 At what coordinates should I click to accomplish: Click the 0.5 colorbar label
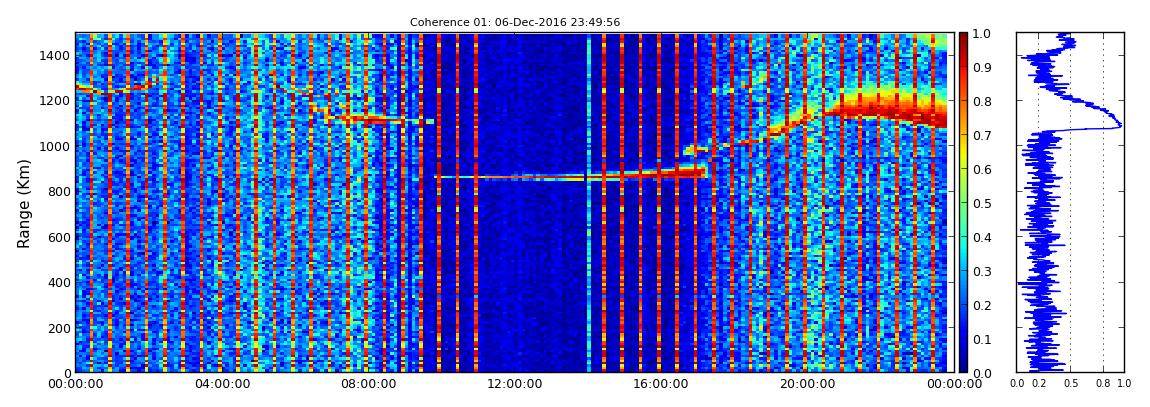click(x=982, y=203)
